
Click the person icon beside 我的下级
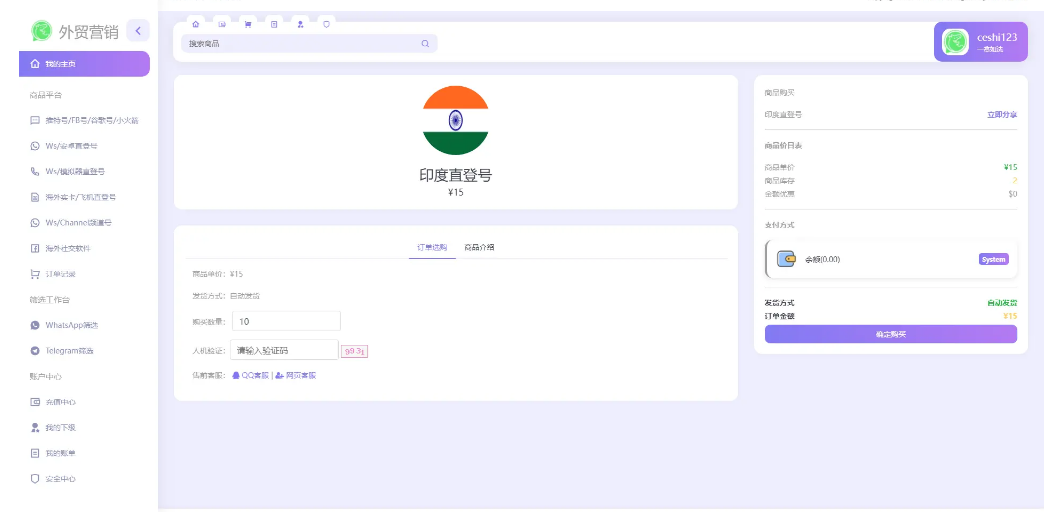pos(35,428)
